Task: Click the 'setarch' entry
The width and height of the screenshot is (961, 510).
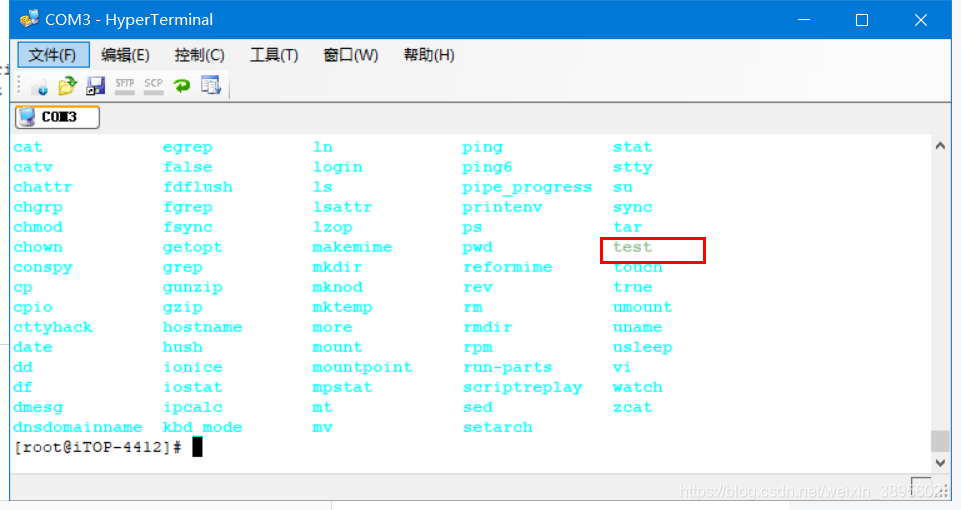Action: (498, 427)
